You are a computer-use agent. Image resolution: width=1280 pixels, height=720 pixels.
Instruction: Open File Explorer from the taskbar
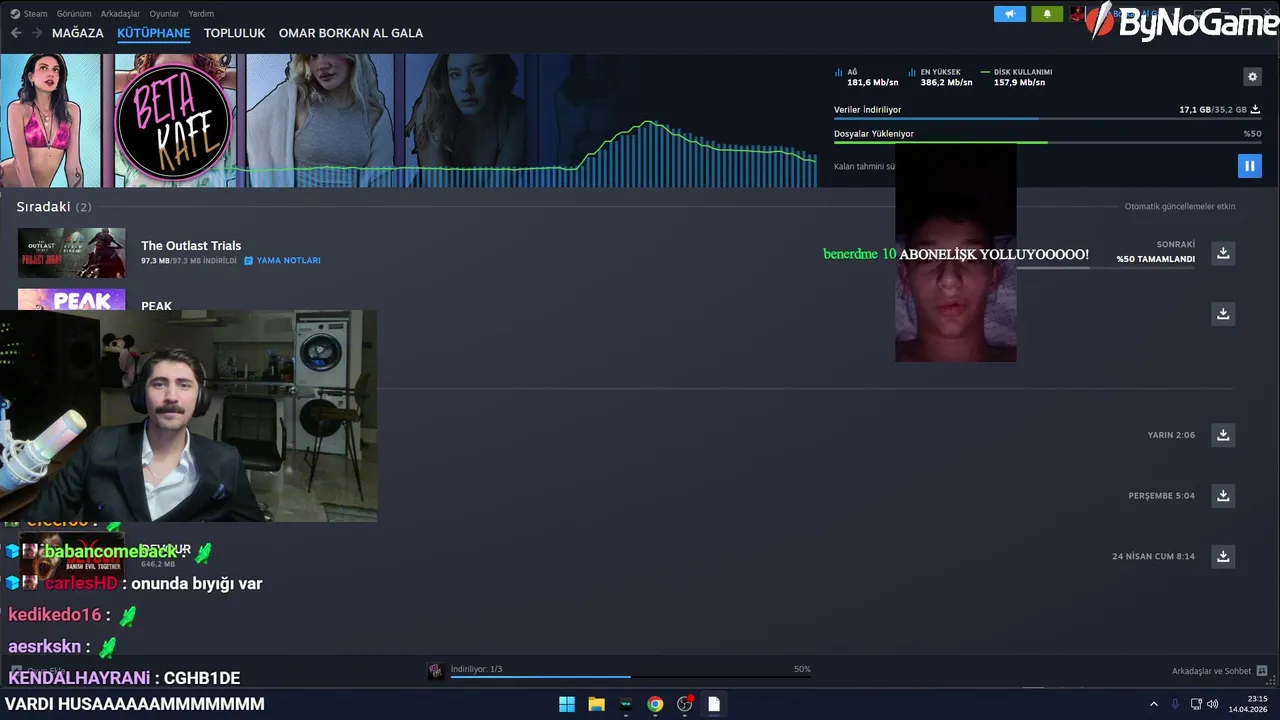596,704
